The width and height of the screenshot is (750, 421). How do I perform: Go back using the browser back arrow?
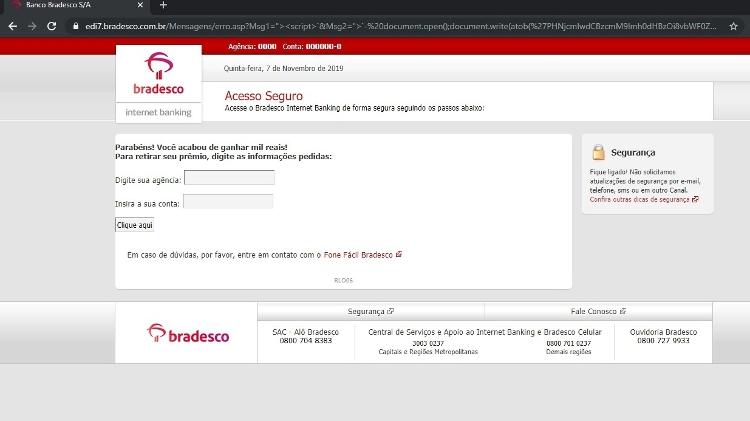(13, 26)
